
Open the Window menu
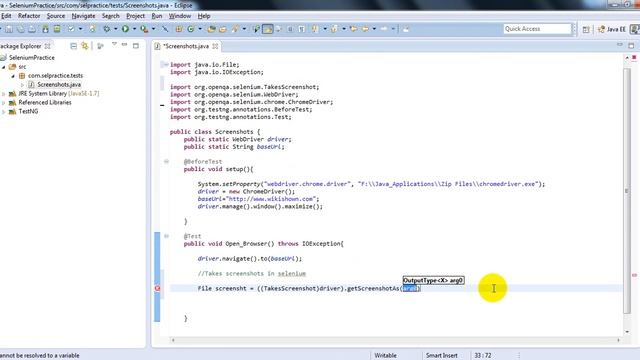point(180,16)
